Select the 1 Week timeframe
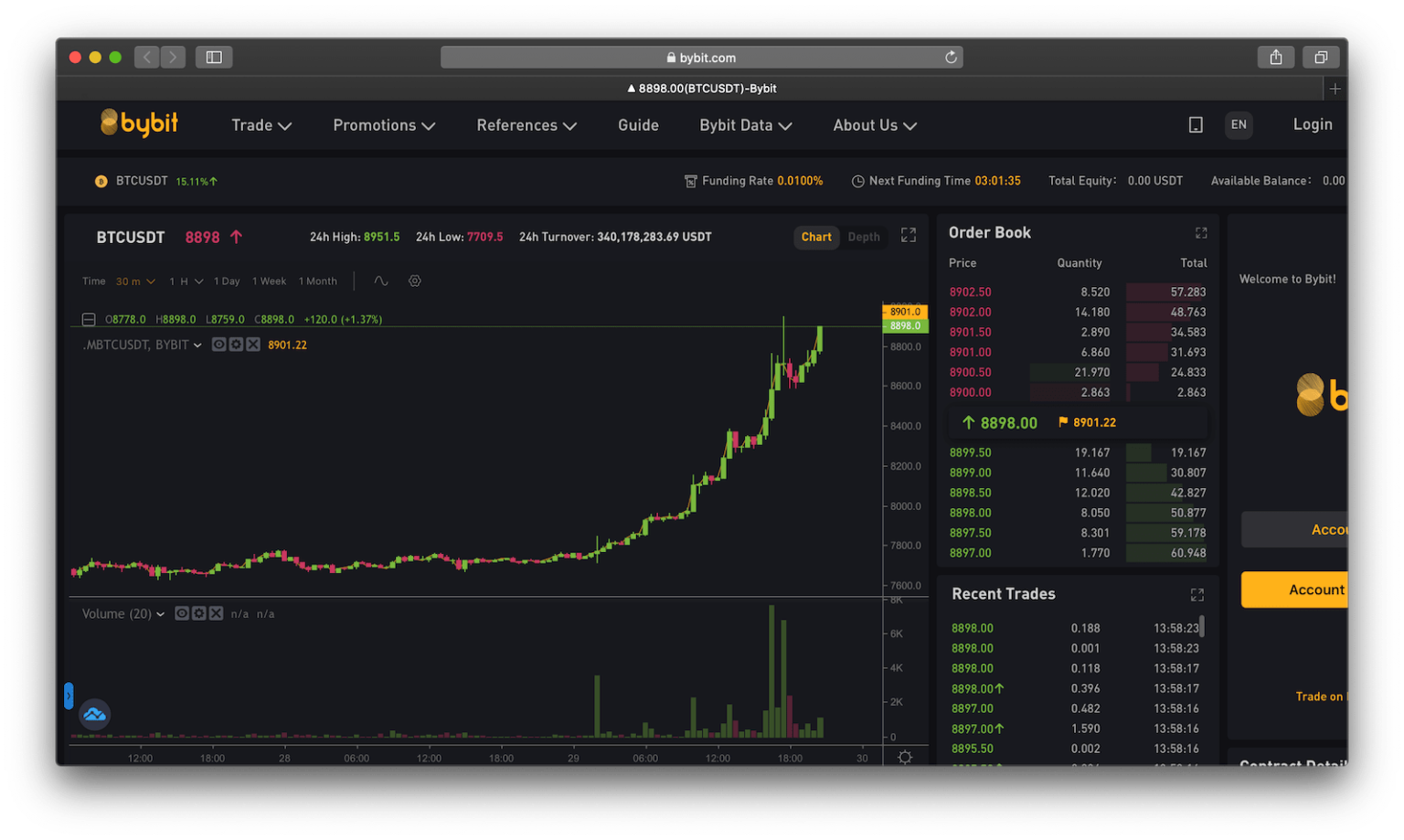Image resolution: width=1404 pixels, height=840 pixels. coord(269,281)
